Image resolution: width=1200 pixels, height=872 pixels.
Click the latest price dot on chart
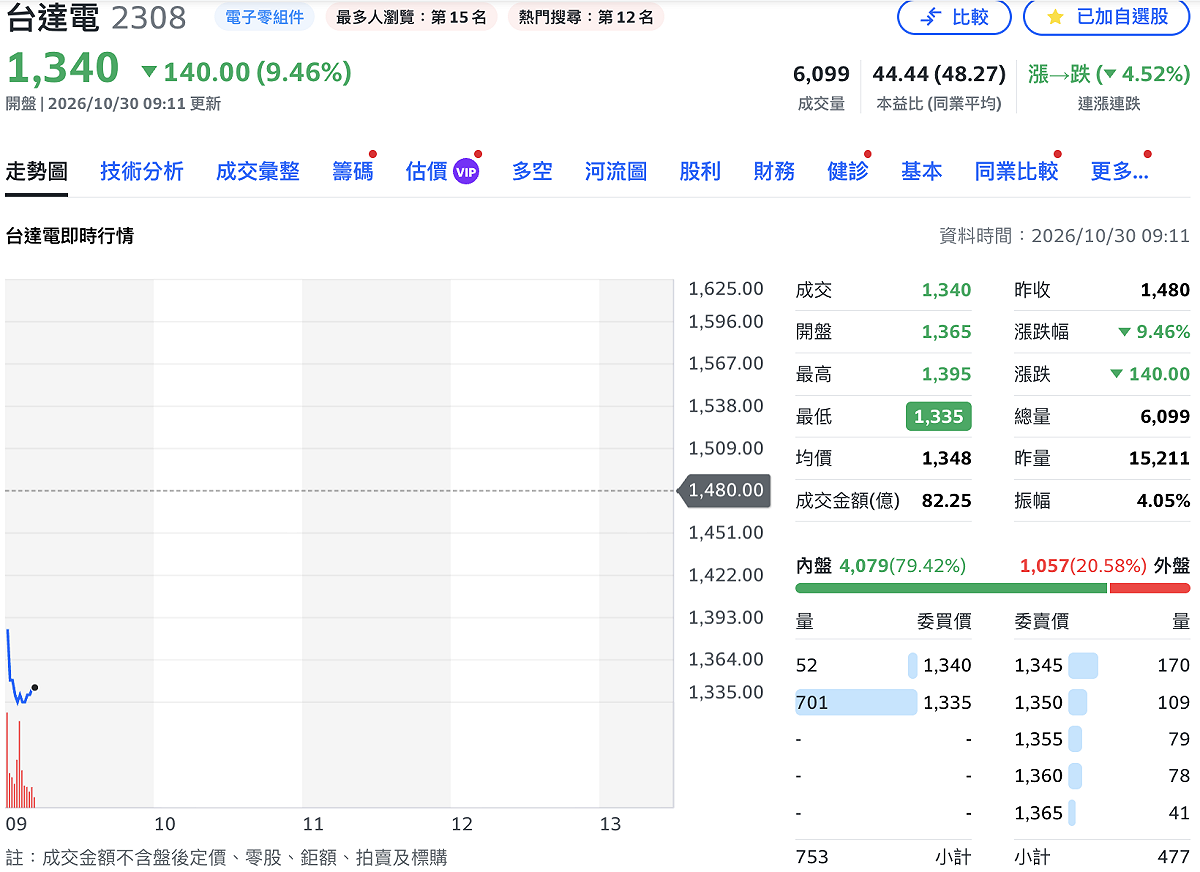click(x=35, y=687)
